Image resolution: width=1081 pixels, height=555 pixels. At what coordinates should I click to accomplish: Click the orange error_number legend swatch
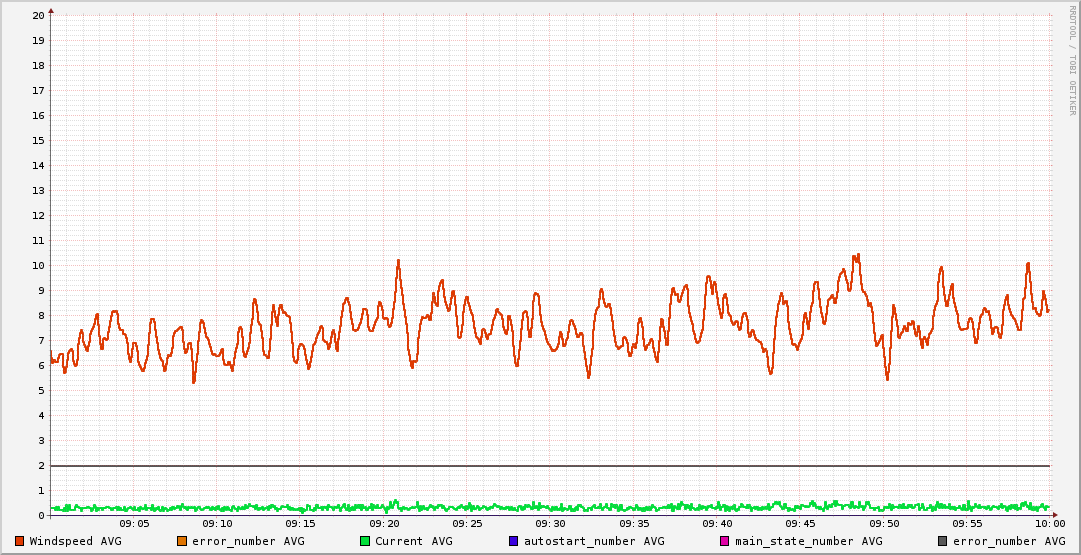point(181,541)
